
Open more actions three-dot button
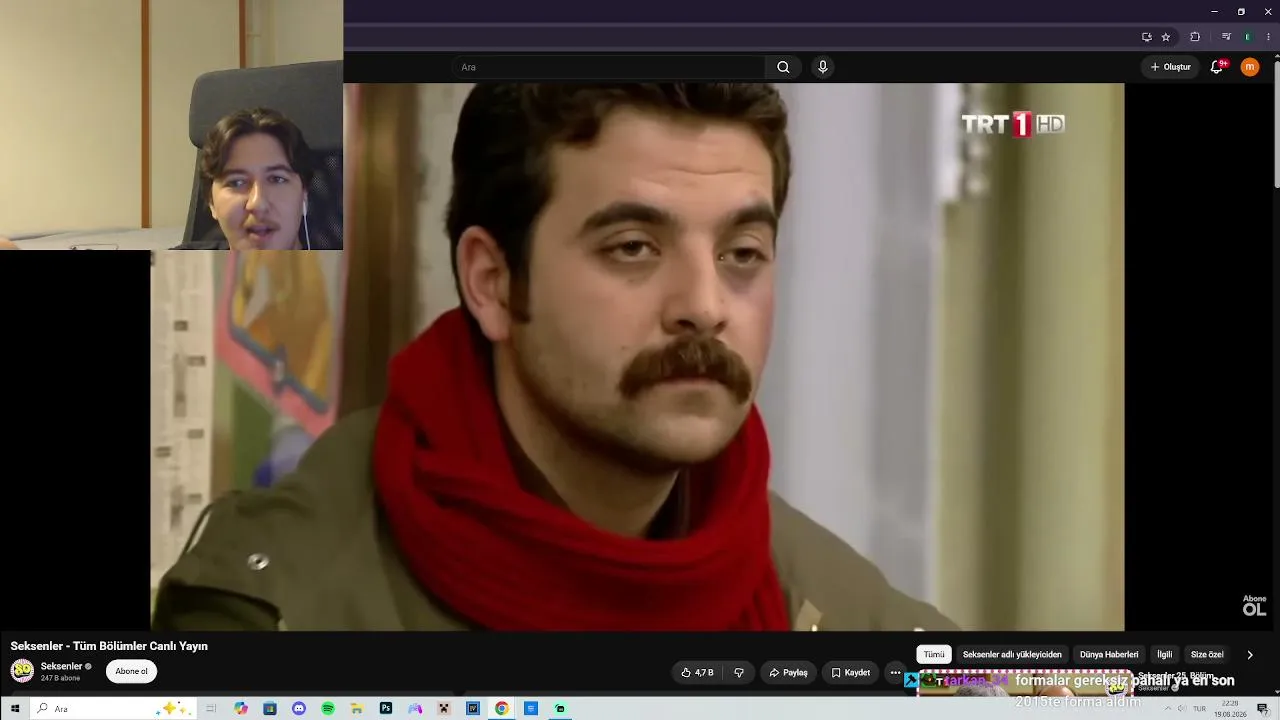[x=895, y=673]
